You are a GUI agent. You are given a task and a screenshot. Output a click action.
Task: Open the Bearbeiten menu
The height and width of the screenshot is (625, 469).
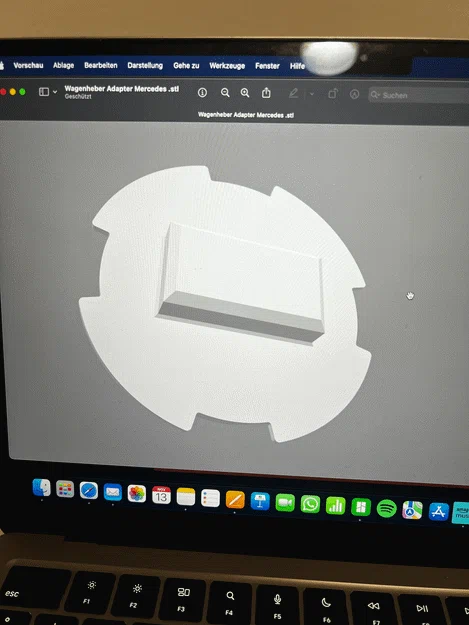[x=100, y=65]
